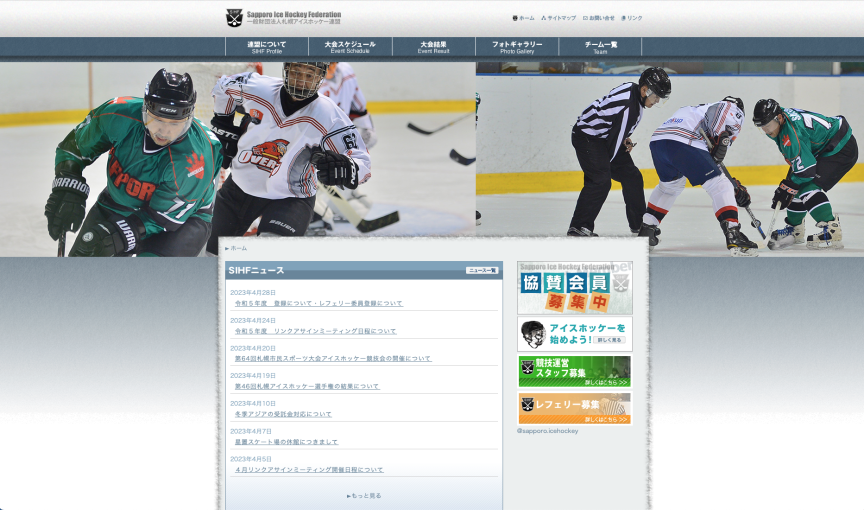Open the お問い合せ (contact) header link
Screen dimensions: 864x510
pyautogui.click(x=599, y=18)
